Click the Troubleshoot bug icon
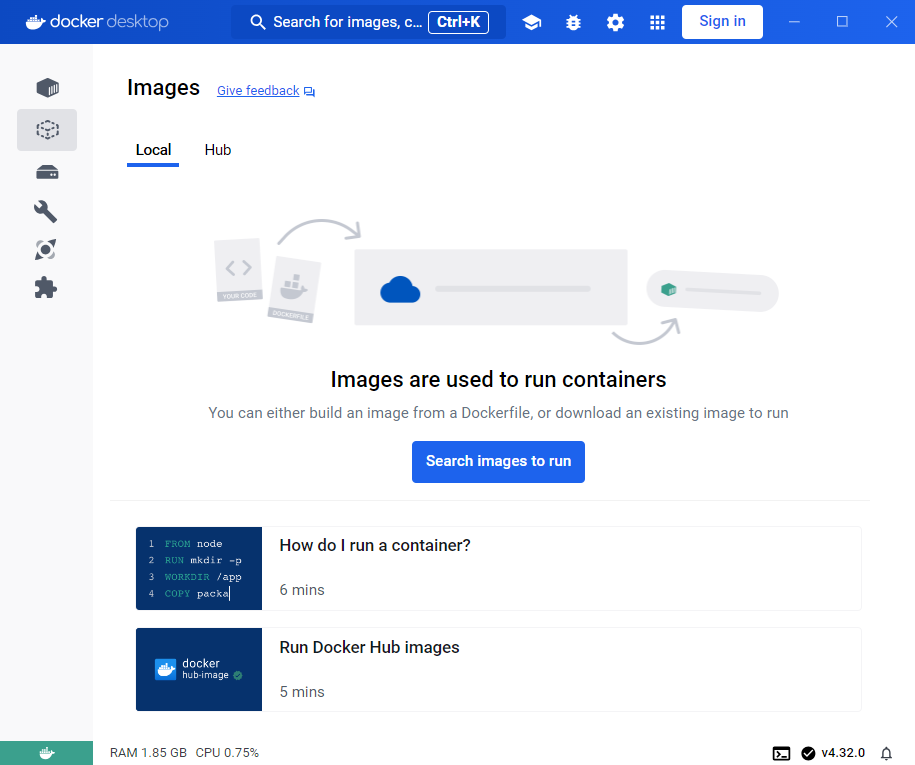Image resolution: width=915 pixels, height=765 pixels. click(573, 22)
